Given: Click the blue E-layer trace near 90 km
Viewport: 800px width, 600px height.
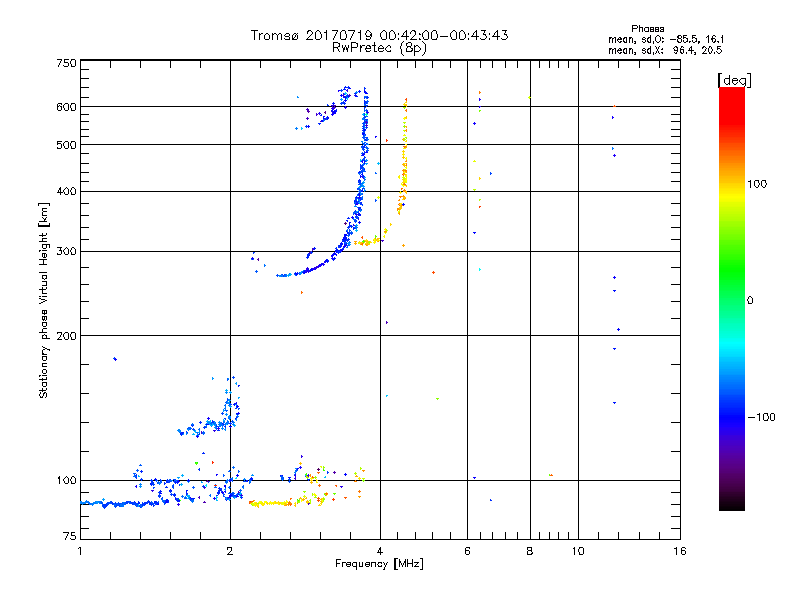Looking at the screenshot, I should [122, 504].
